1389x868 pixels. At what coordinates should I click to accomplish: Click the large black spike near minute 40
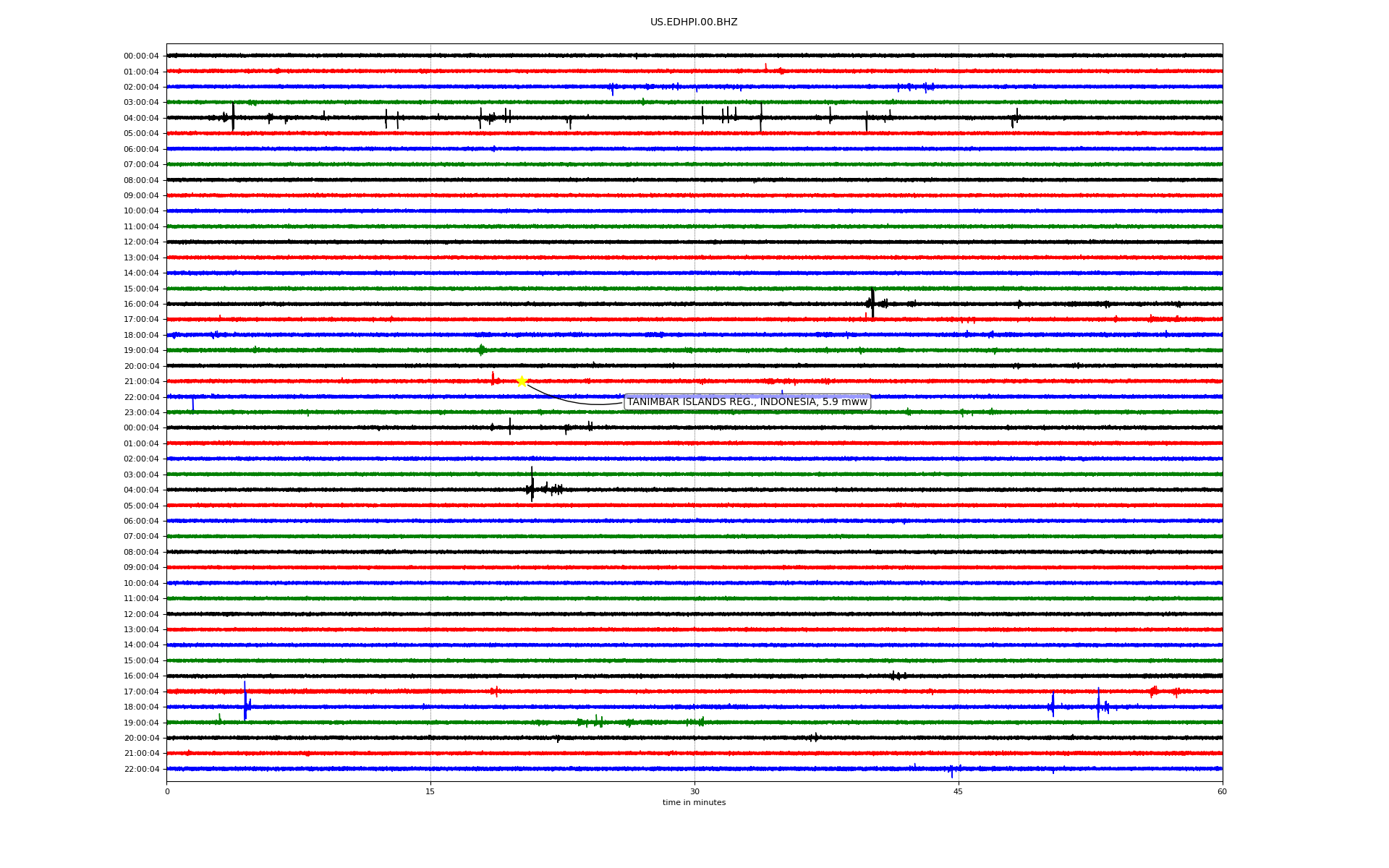(872, 302)
